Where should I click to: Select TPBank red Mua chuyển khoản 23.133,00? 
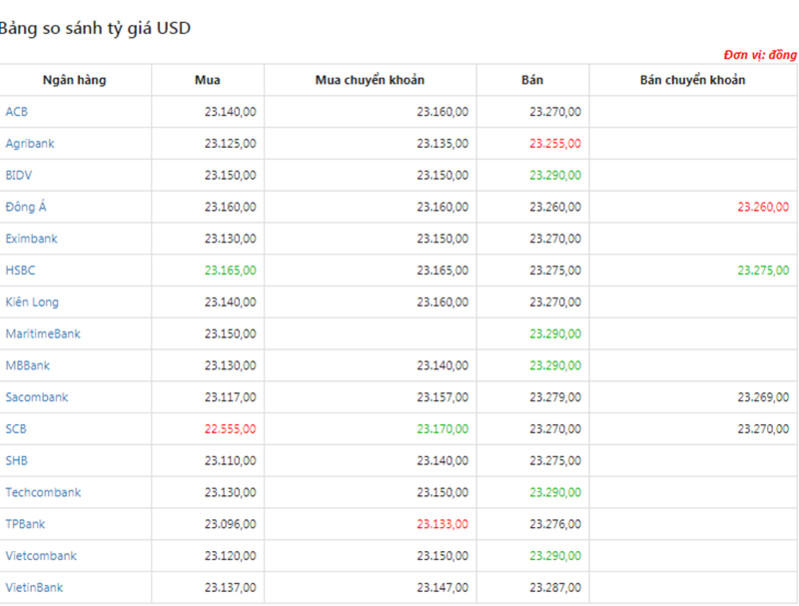442,523
